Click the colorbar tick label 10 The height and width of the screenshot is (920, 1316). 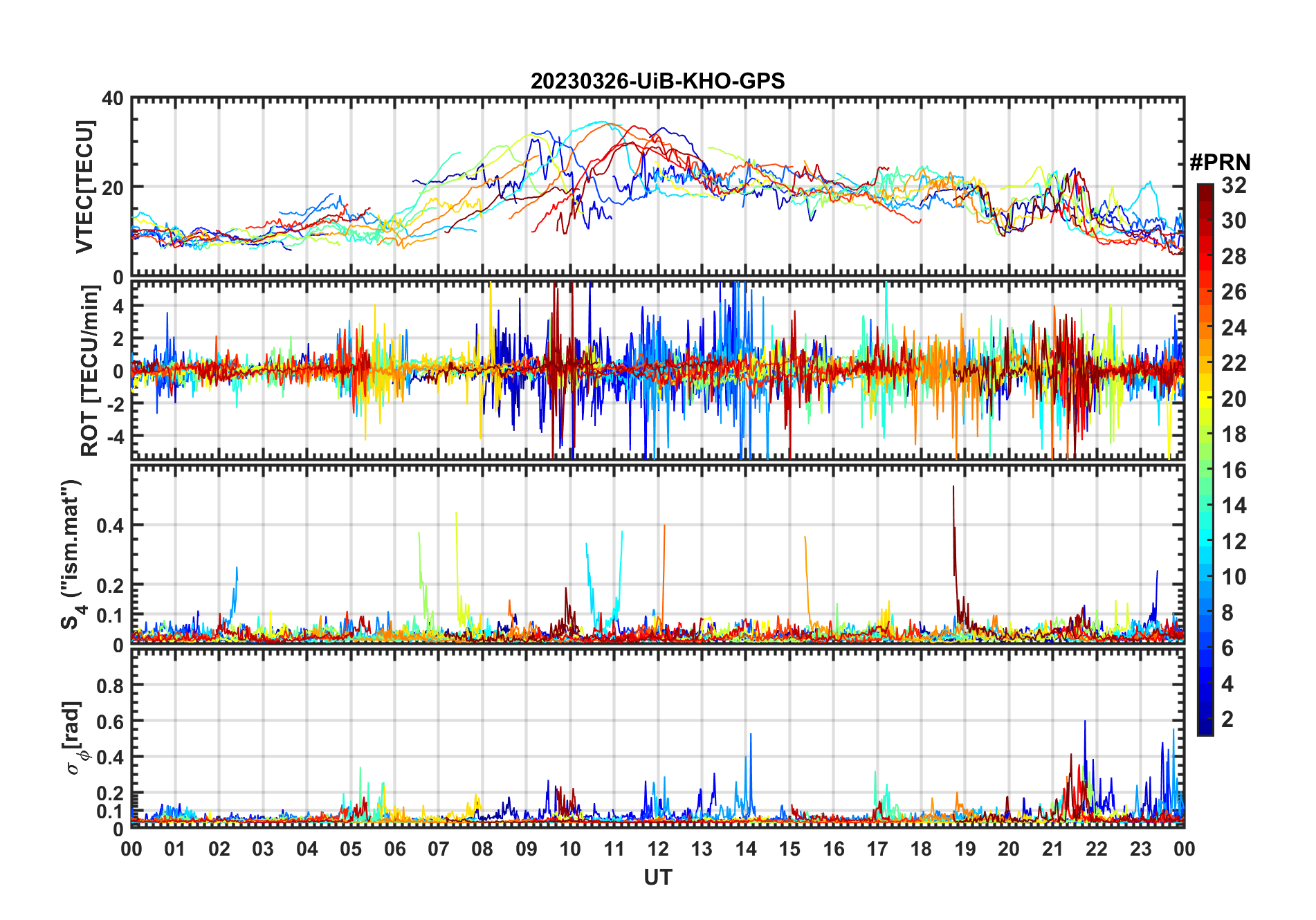click(1234, 577)
